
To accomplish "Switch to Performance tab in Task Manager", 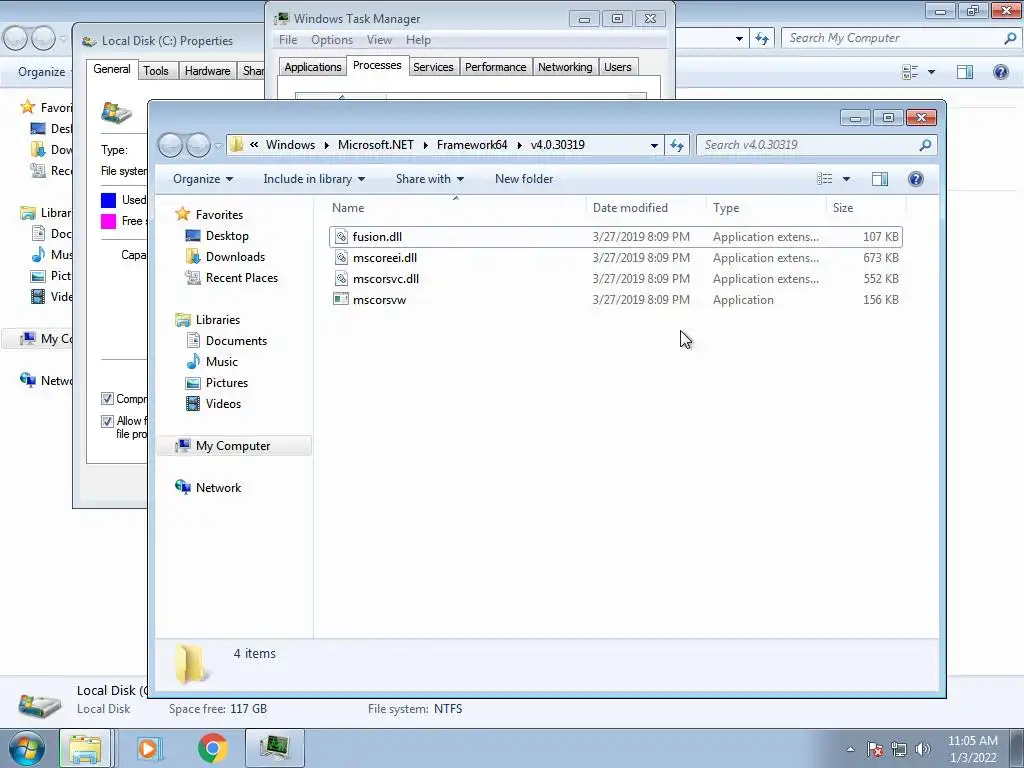I will (495, 67).
